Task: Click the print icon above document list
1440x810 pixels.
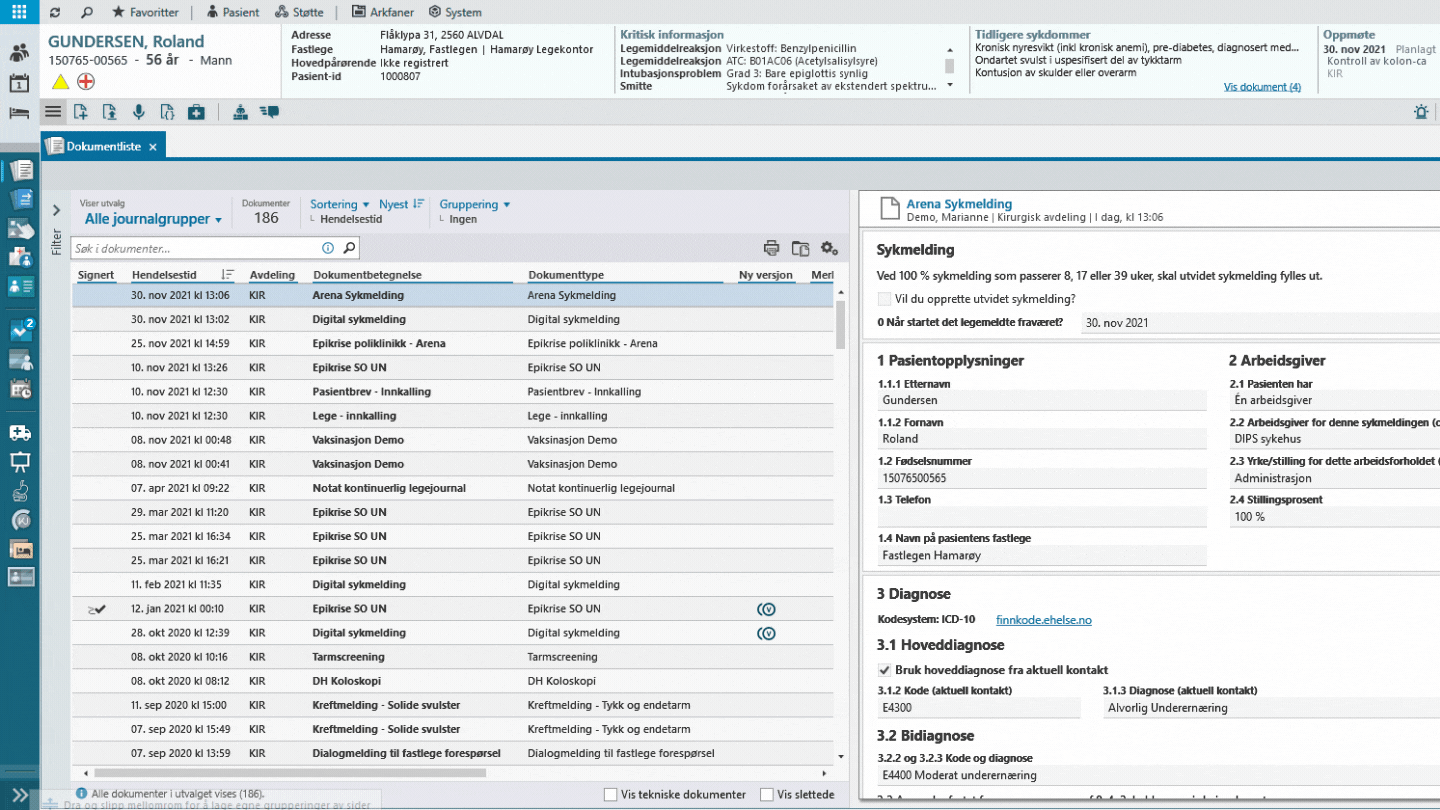Action: [771, 248]
